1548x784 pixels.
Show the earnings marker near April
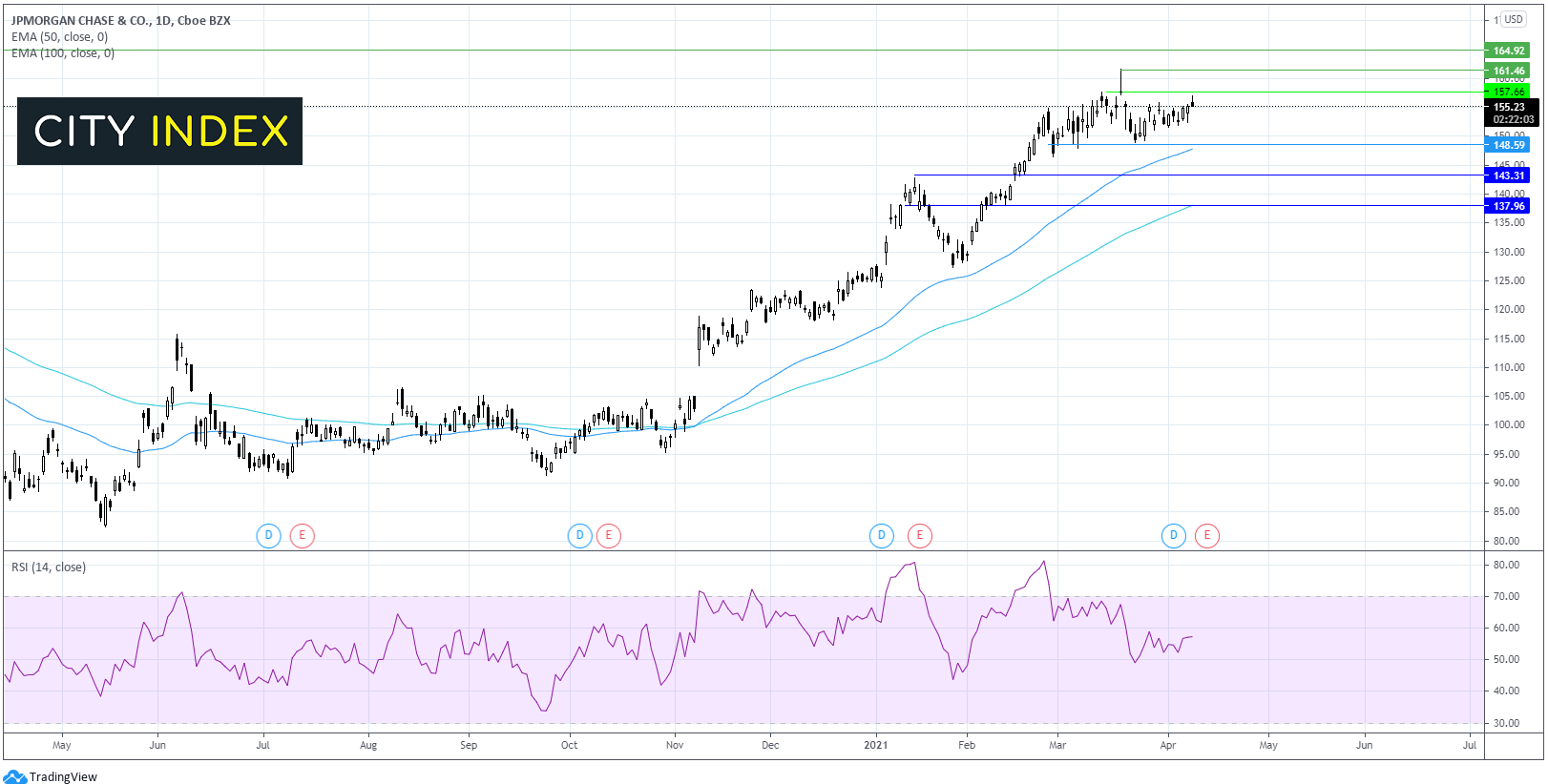tap(1207, 535)
